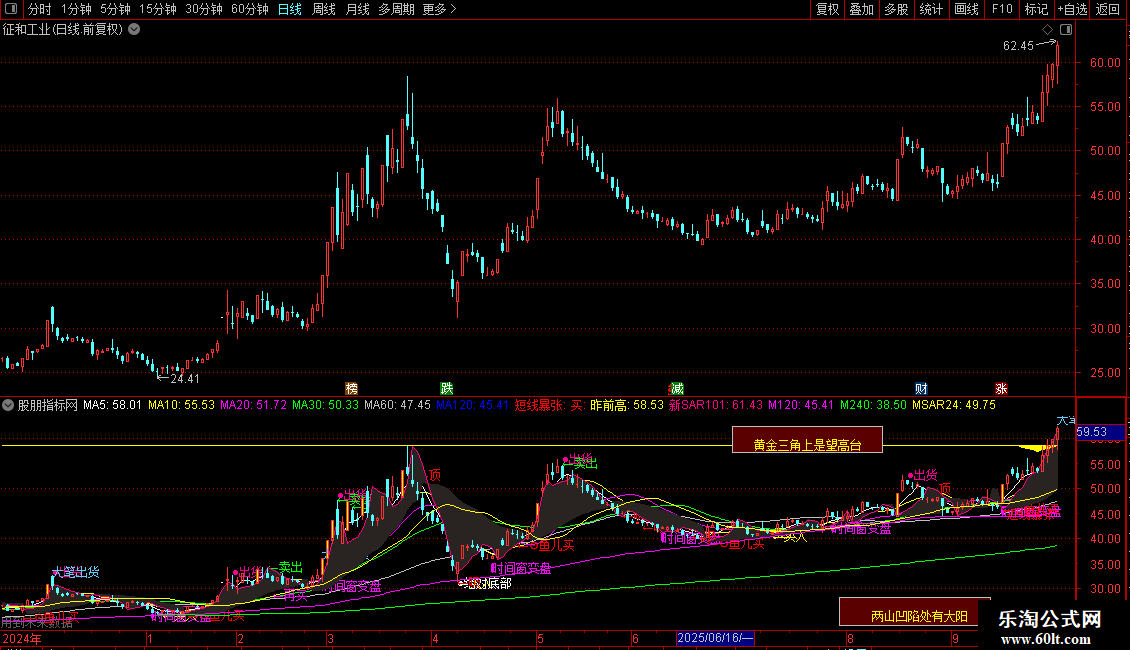This screenshot has height=650, width=1130.
Task: Click the 财 financial report marker
Action: point(921,388)
